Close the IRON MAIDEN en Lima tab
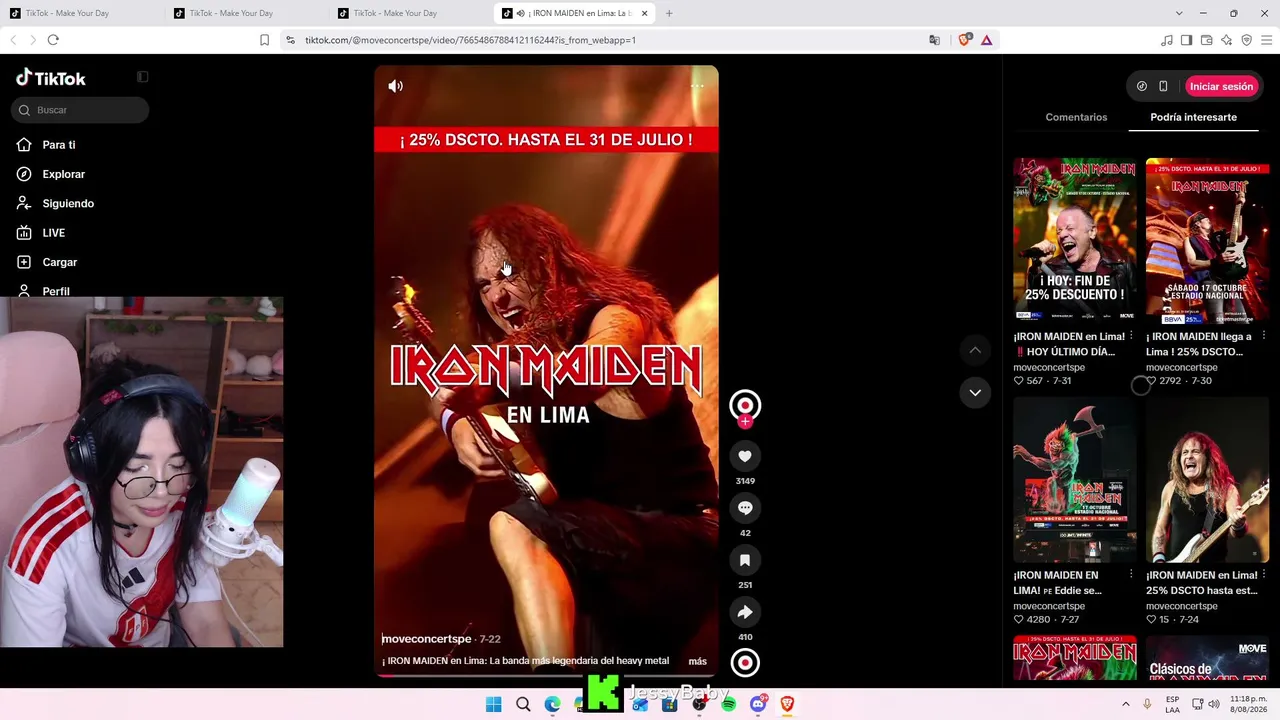 (x=644, y=13)
